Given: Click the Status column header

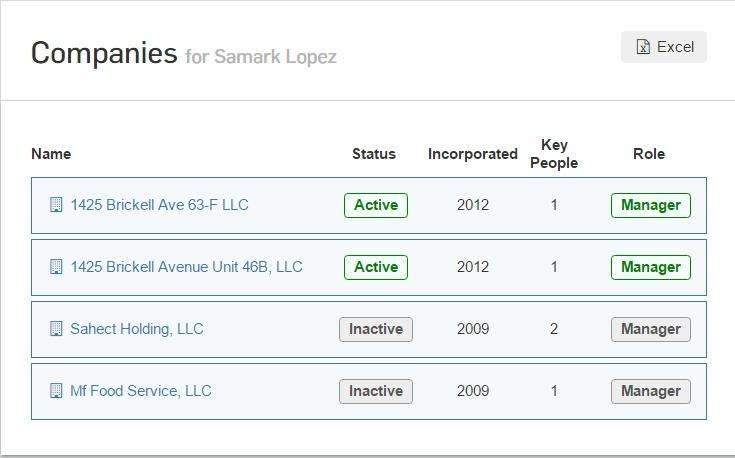Looking at the screenshot, I should tap(374, 154).
